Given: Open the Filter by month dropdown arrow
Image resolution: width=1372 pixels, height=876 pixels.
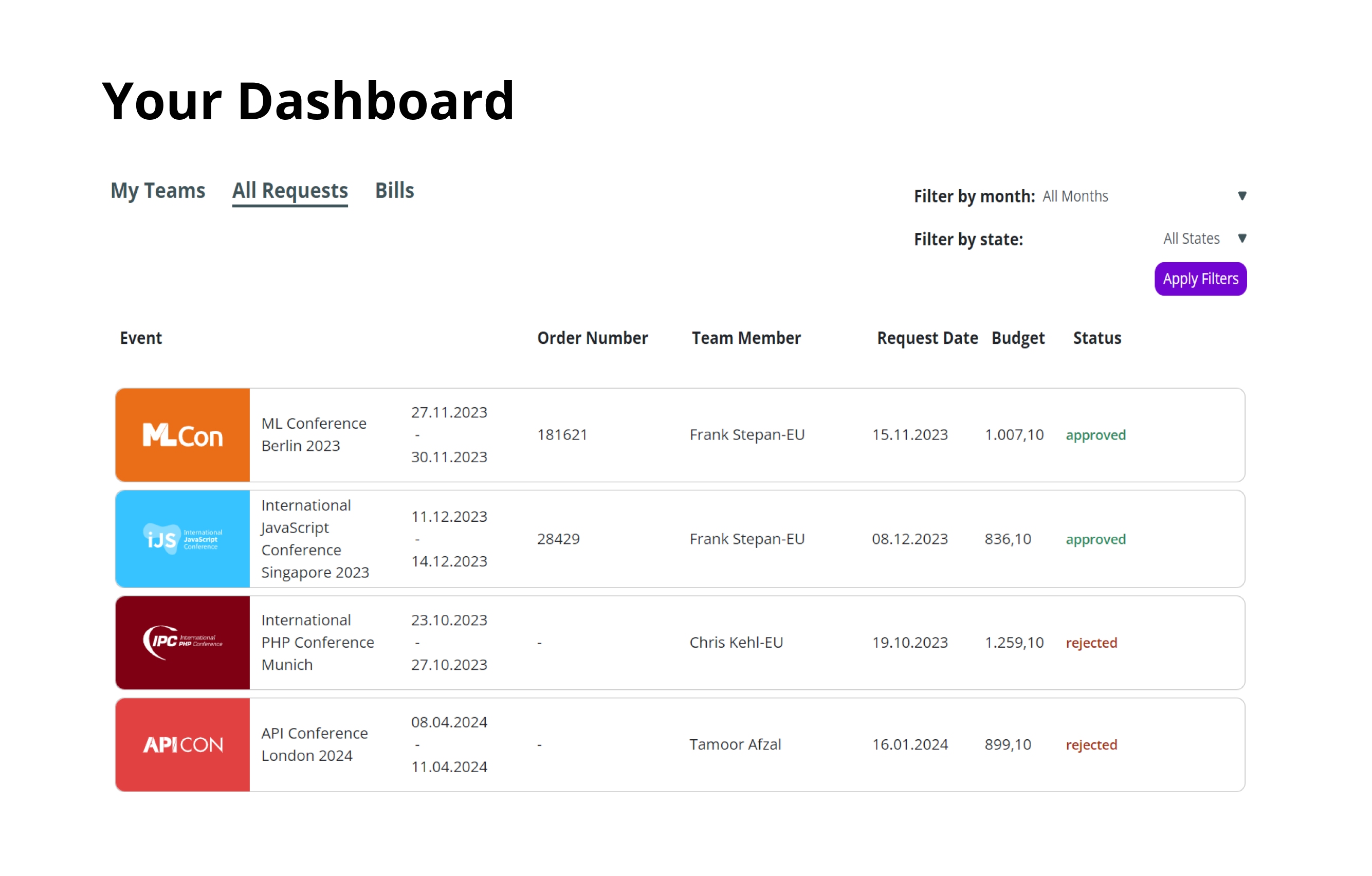Looking at the screenshot, I should 1242,196.
